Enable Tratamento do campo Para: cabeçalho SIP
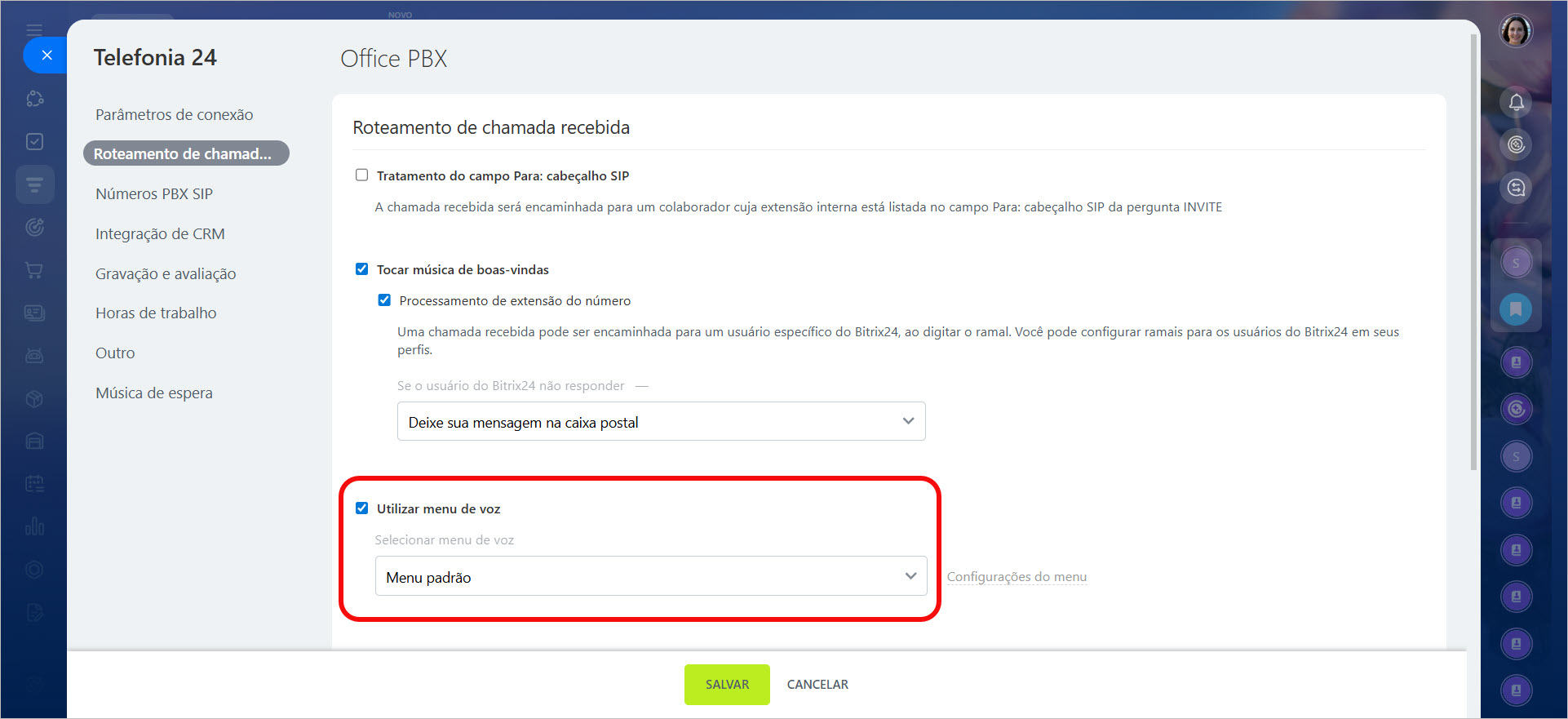 click(x=361, y=175)
